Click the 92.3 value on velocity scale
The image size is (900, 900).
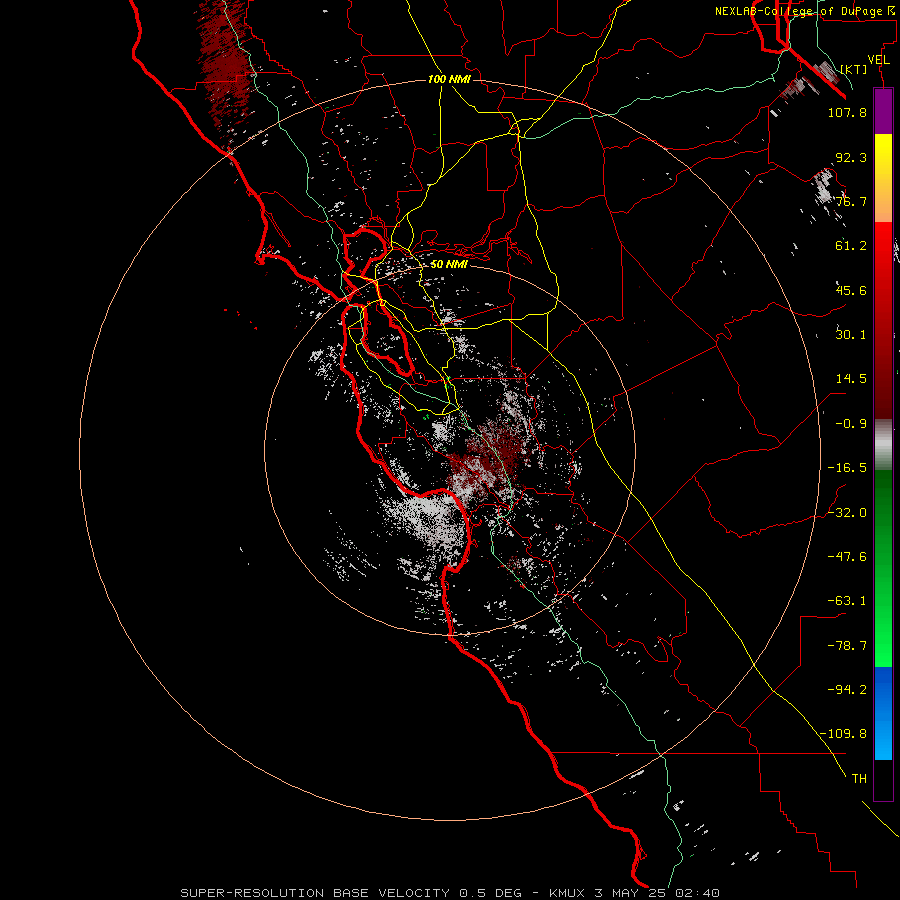click(x=851, y=157)
